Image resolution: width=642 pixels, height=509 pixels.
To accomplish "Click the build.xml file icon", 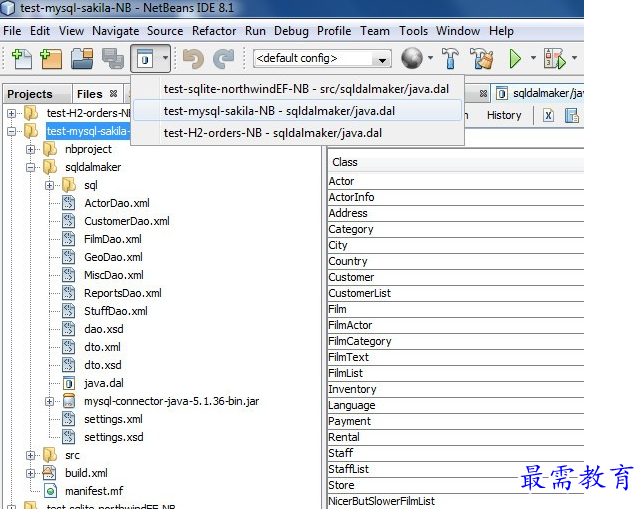I will click(x=49, y=473).
